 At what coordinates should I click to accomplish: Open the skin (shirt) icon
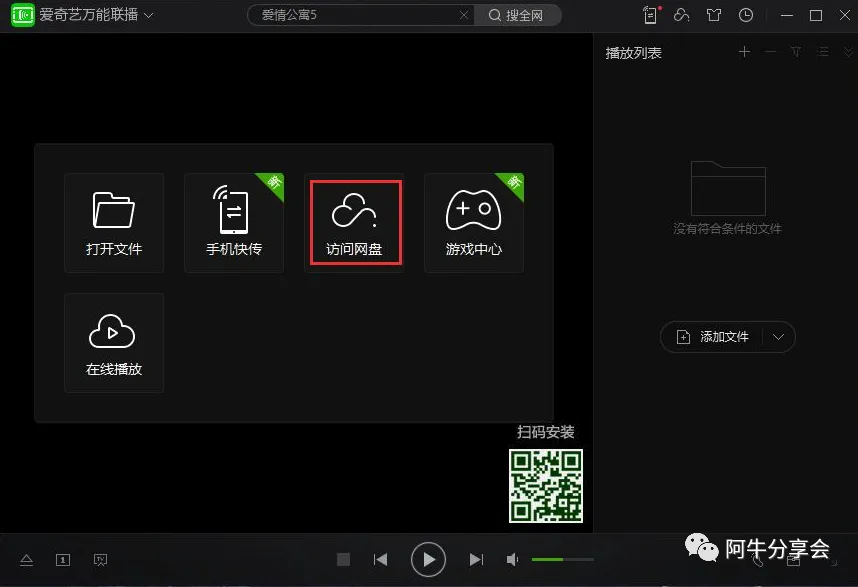click(x=714, y=15)
